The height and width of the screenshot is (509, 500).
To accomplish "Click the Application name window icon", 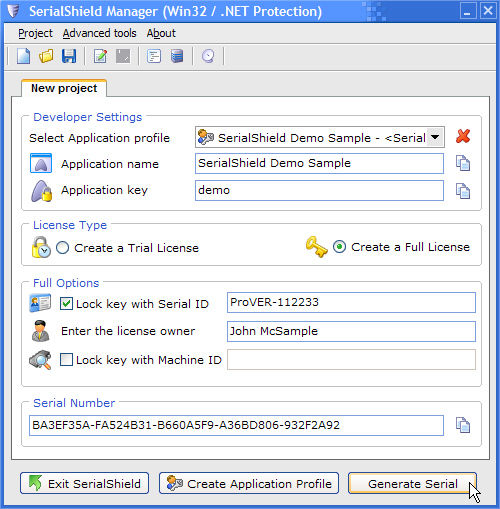I will pyautogui.click(x=41, y=163).
